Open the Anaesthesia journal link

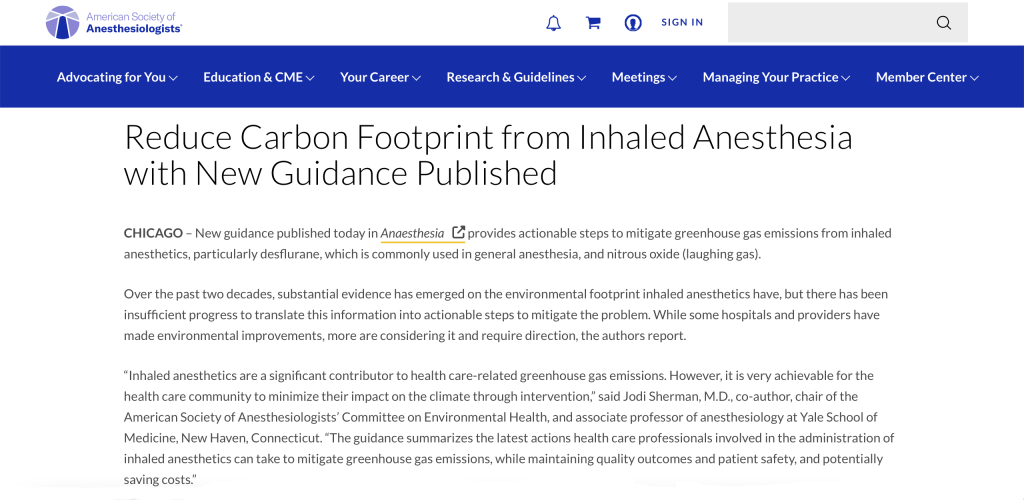(412, 233)
